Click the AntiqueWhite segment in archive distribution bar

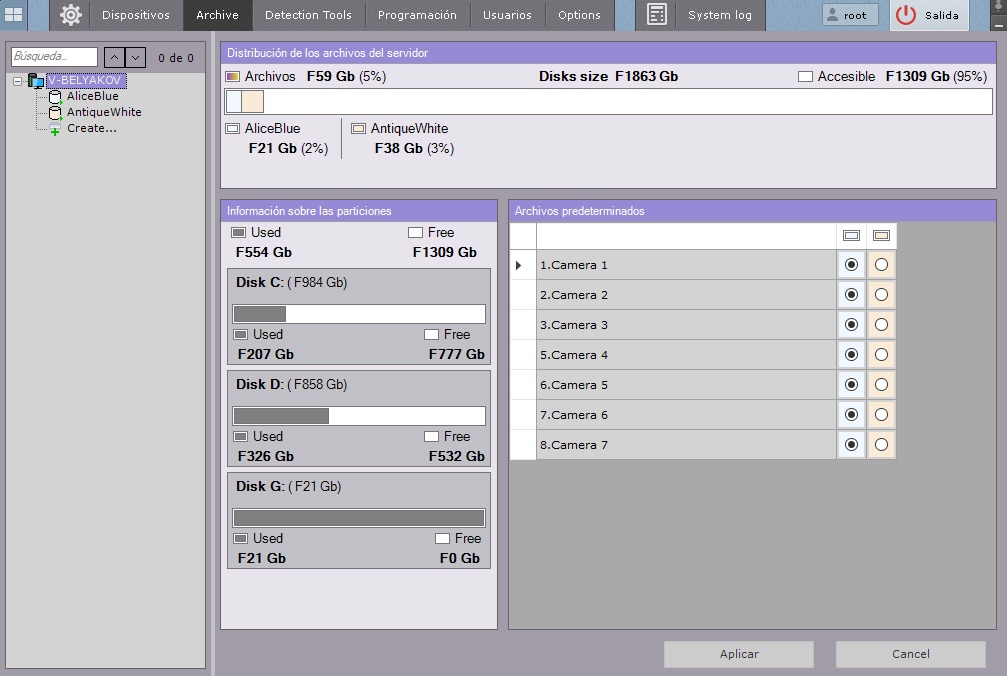pyautogui.click(x=253, y=101)
